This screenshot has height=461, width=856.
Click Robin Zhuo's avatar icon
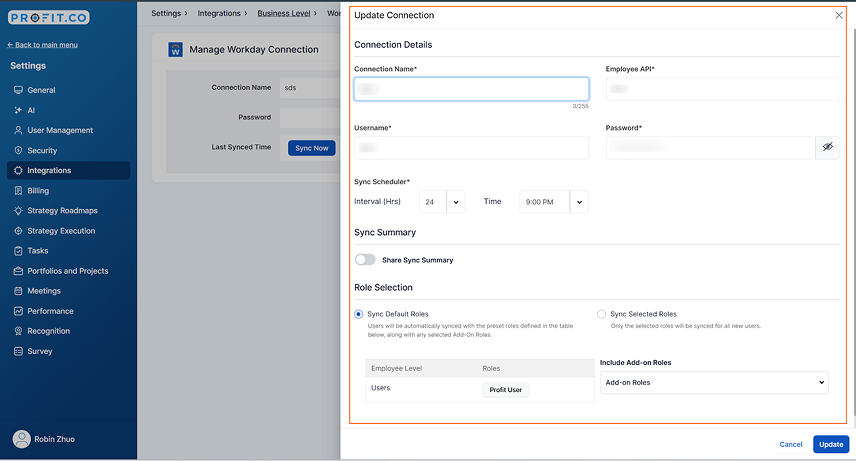(x=22, y=439)
